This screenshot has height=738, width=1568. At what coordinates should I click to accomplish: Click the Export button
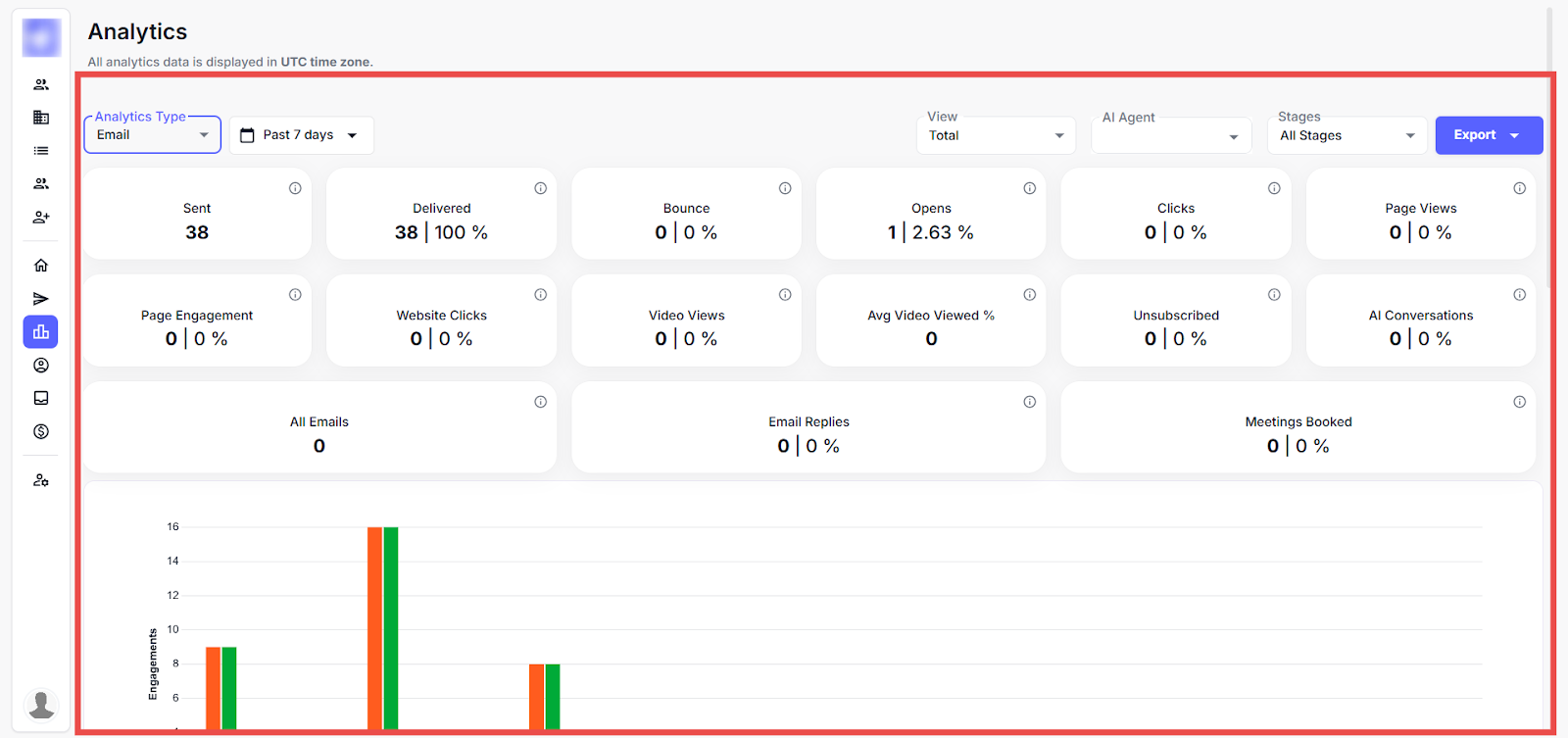(1488, 135)
